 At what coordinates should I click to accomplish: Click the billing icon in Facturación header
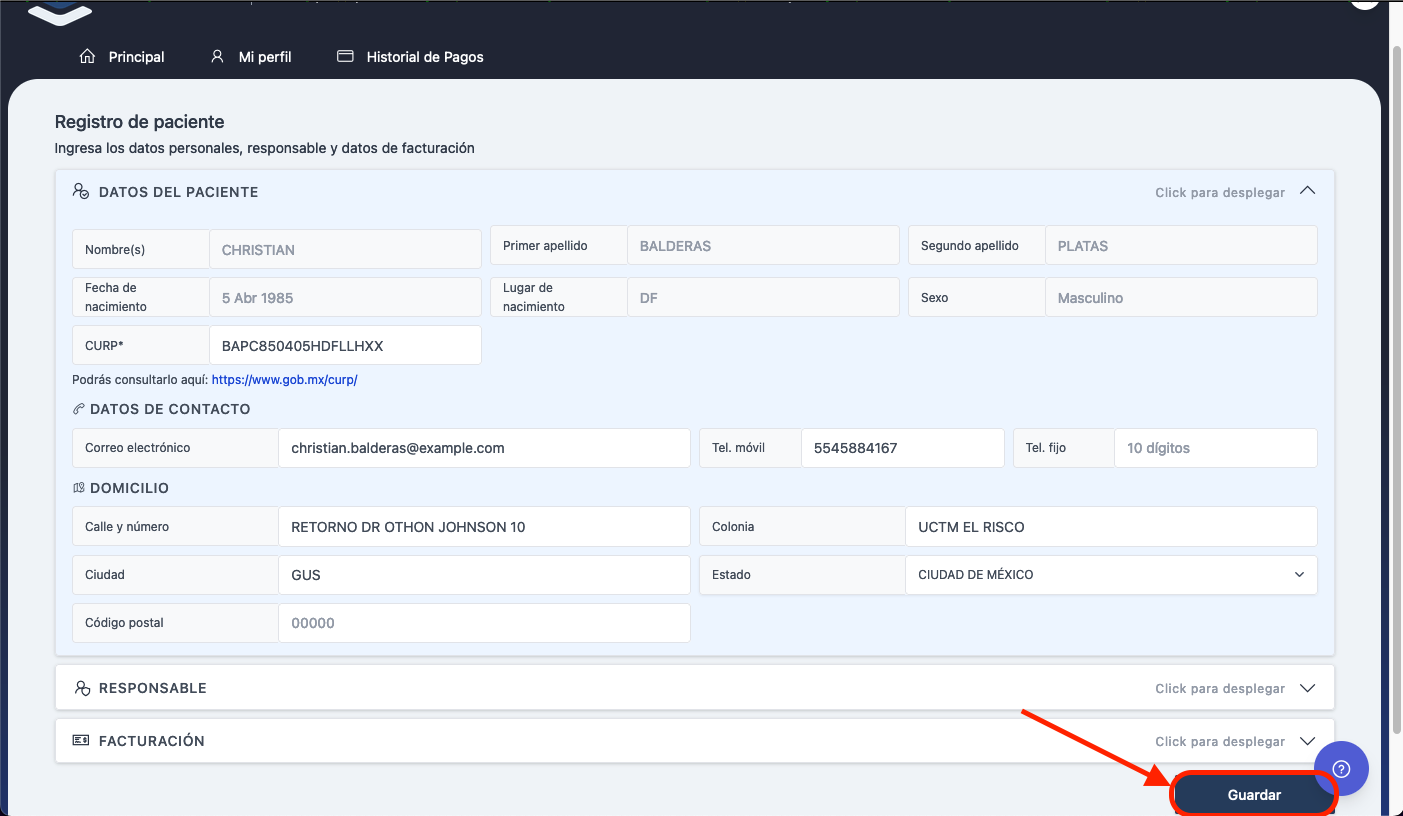pos(81,740)
